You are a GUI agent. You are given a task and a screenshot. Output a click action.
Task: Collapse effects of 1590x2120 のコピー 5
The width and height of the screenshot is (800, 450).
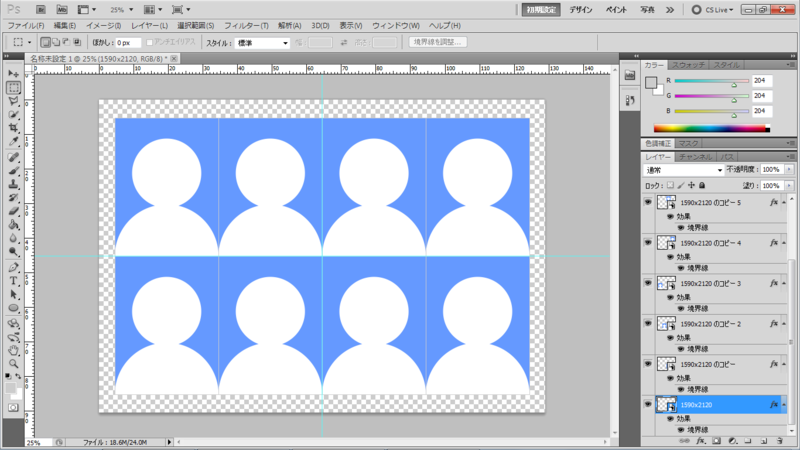pos(784,203)
